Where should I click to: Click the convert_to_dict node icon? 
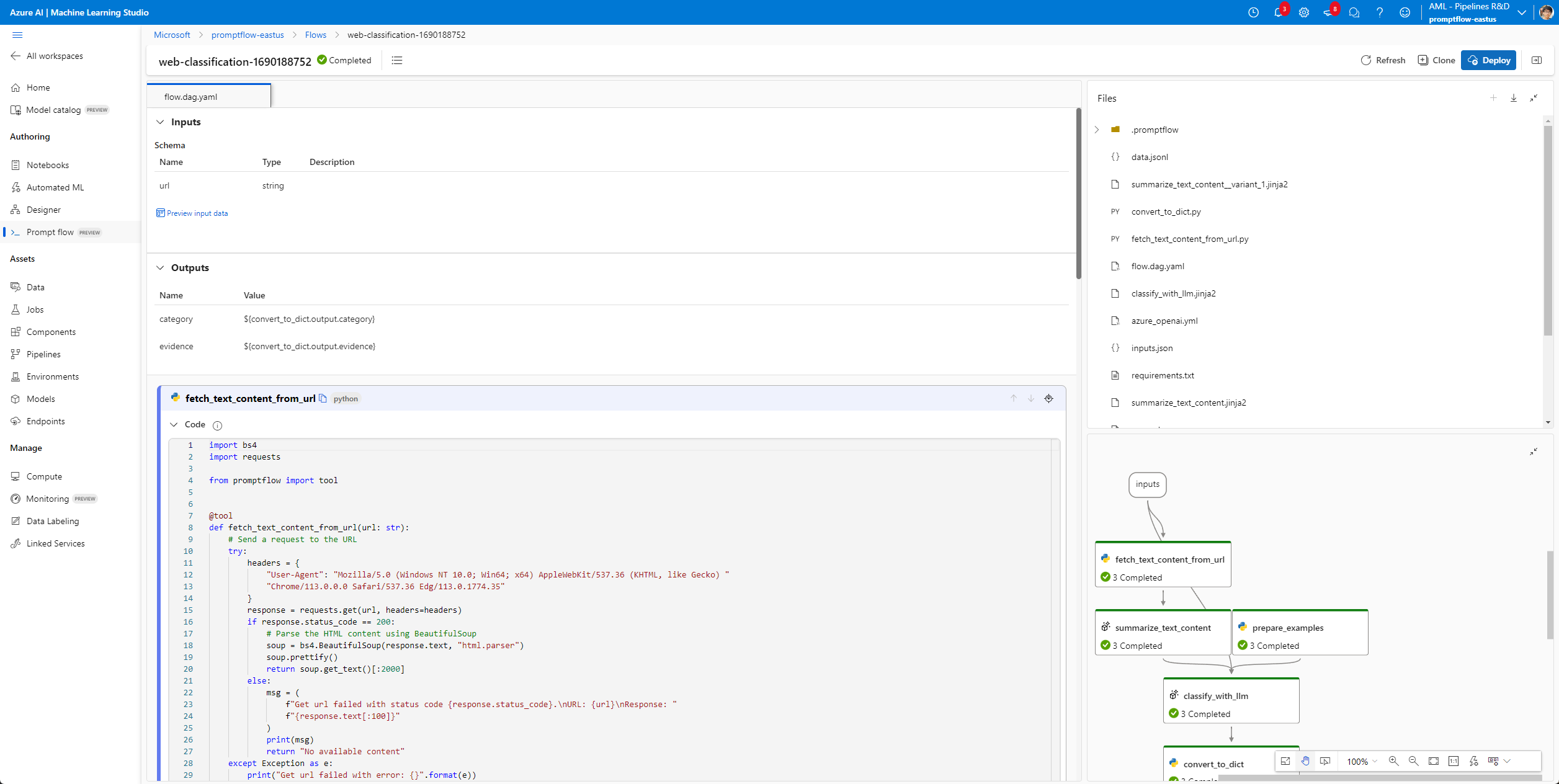pyautogui.click(x=1173, y=763)
